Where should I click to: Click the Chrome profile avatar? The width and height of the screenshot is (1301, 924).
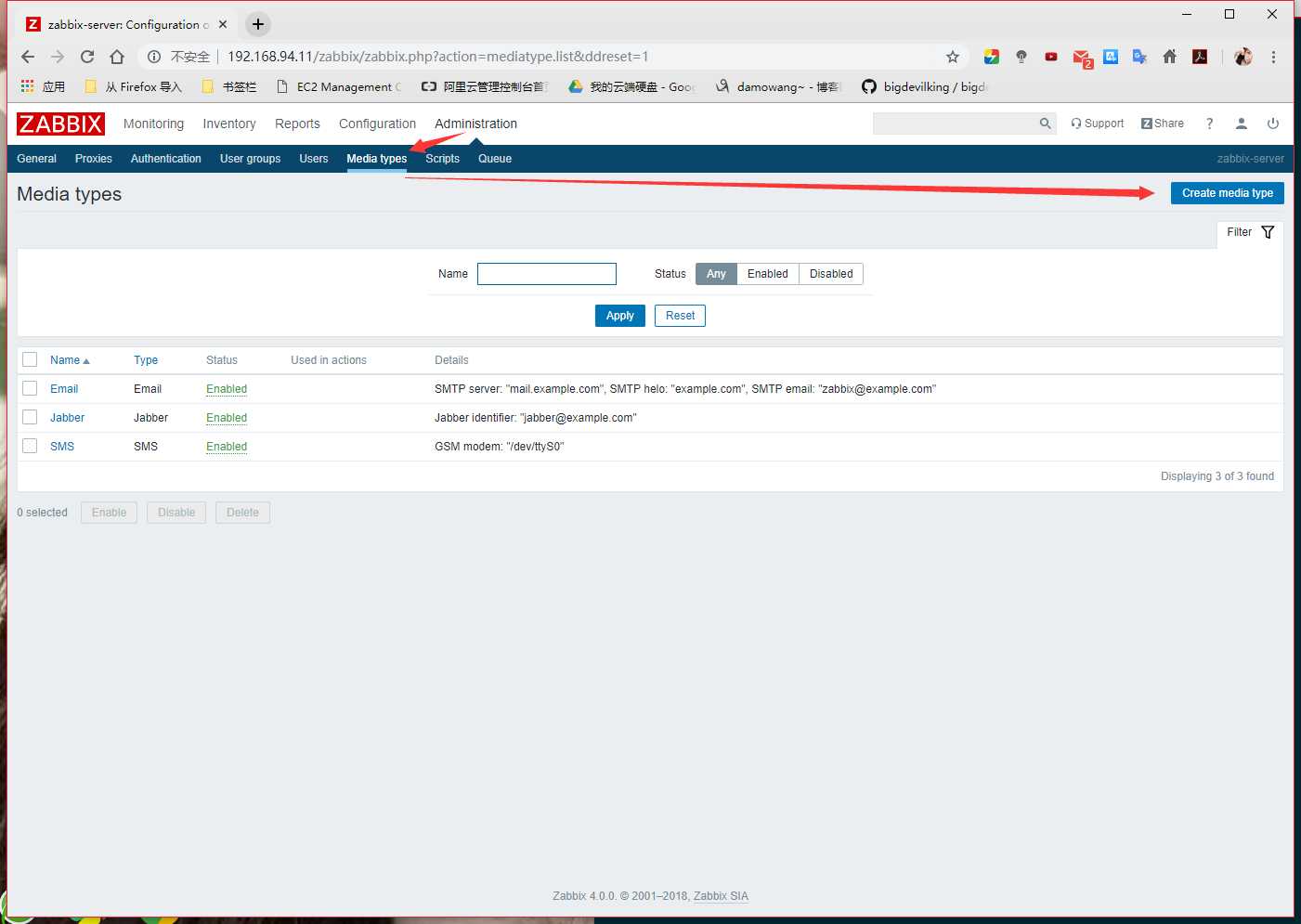[x=1243, y=57]
